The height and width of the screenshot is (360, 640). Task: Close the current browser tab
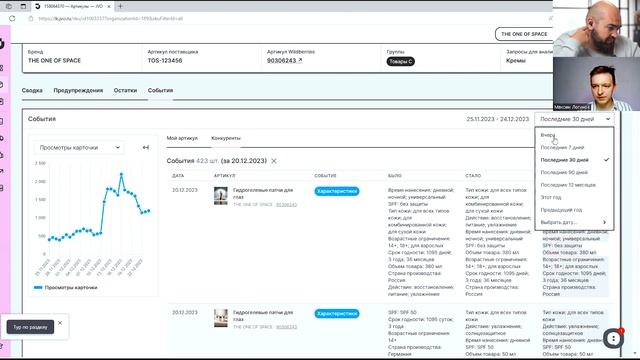[109, 7]
